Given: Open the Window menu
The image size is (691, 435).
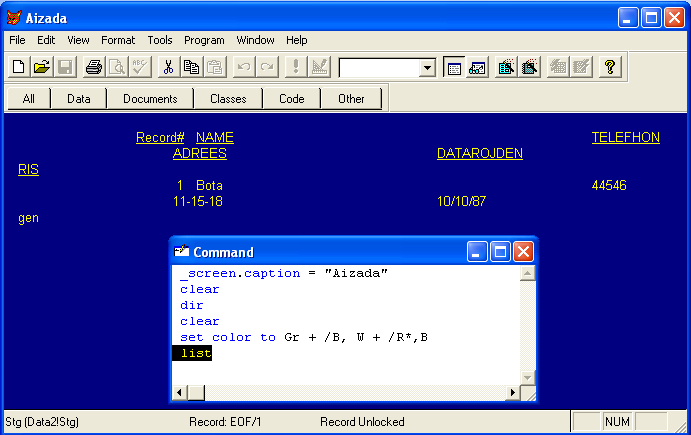Looking at the screenshot, I should click(255, 40).
